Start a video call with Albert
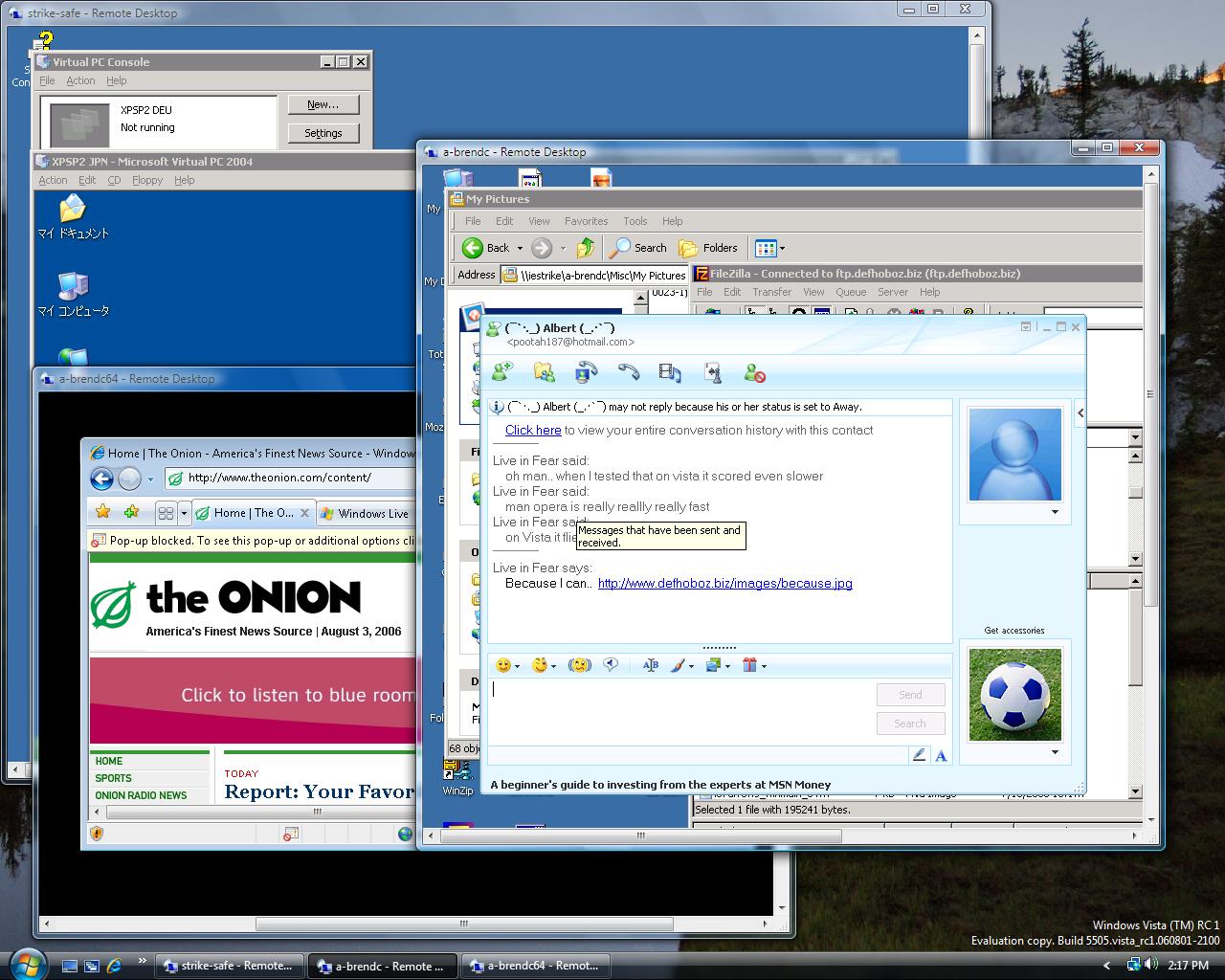Screen dimensions: 1225x980 click(x=586, y=373)
